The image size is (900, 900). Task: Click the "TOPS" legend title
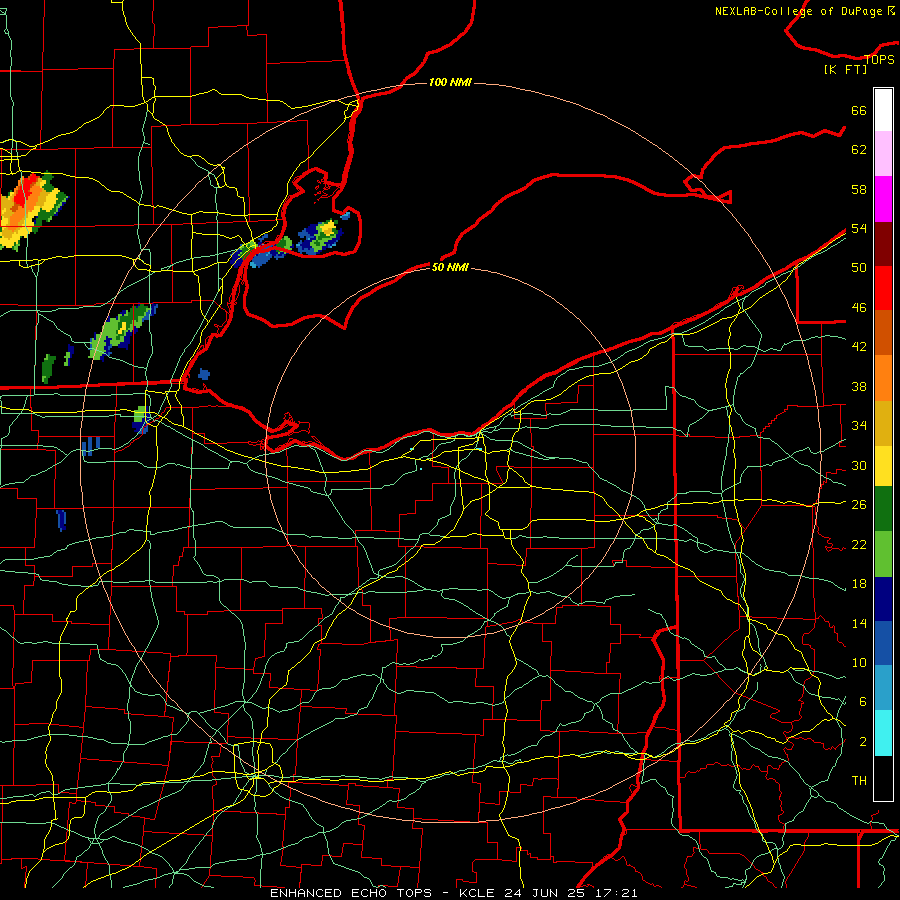tap(879, 59)
